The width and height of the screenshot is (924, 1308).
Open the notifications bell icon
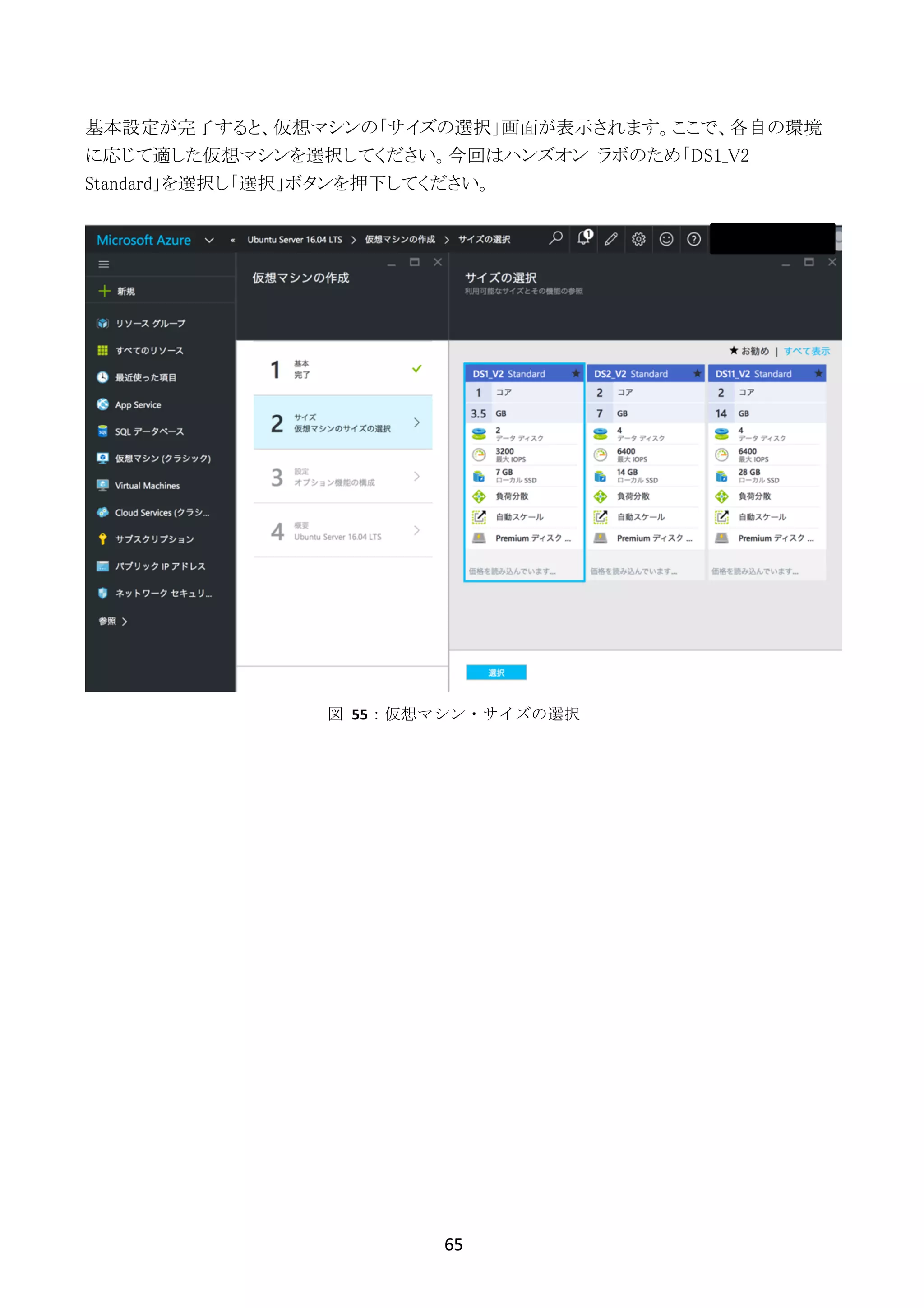click(x=583, y=238)
